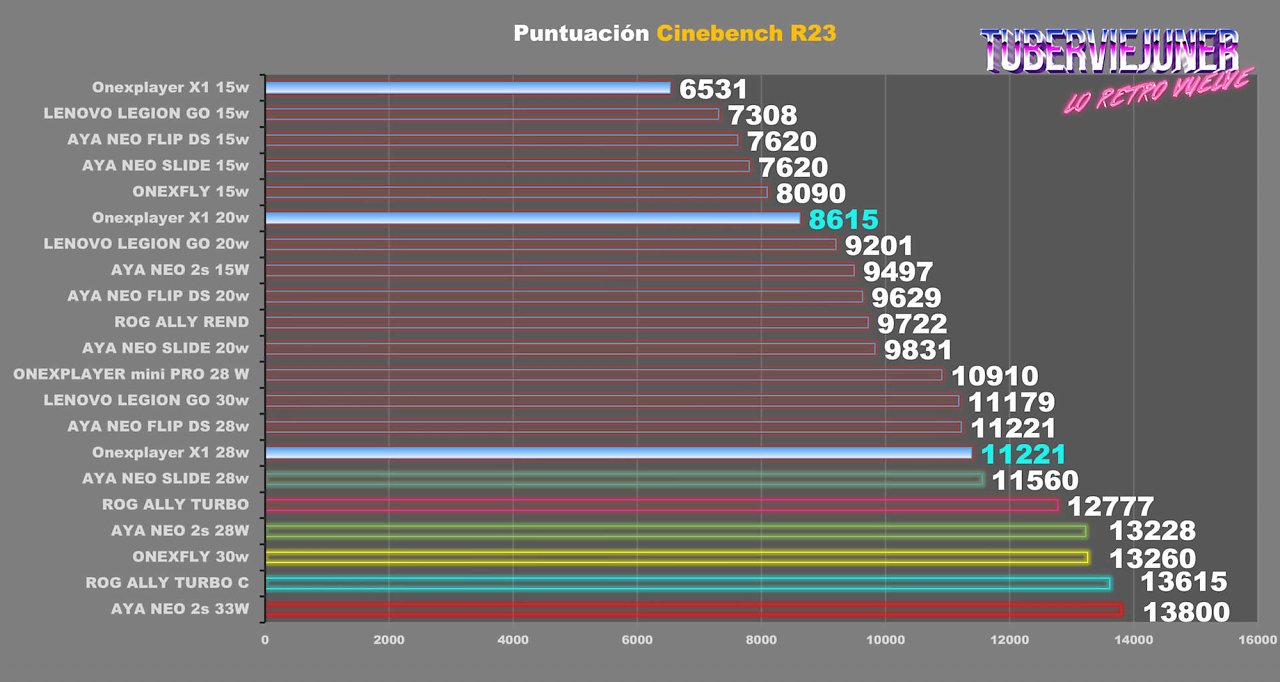The height and width of the screenshot is (682, 1280).
Task: Click the 8000 axis tick label
Action: click(x=761, y=638)
